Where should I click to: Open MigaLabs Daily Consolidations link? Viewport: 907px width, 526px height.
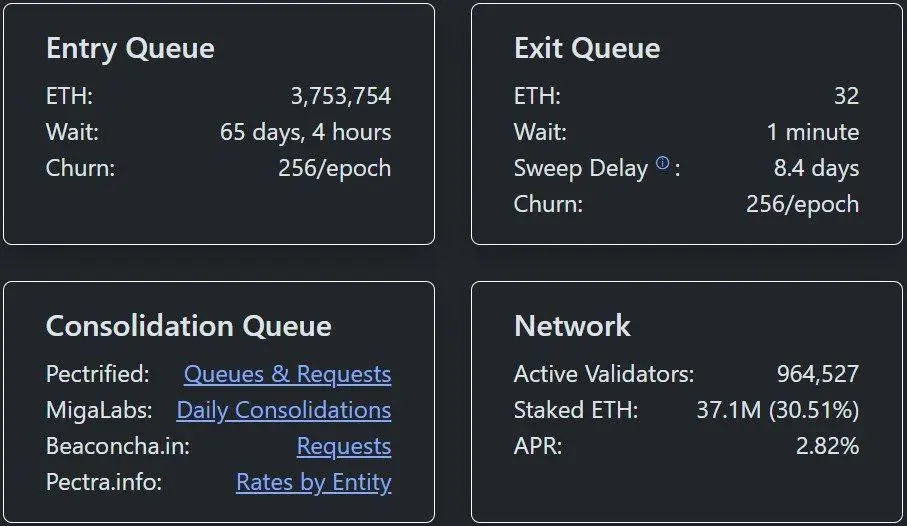click(283, 410)
